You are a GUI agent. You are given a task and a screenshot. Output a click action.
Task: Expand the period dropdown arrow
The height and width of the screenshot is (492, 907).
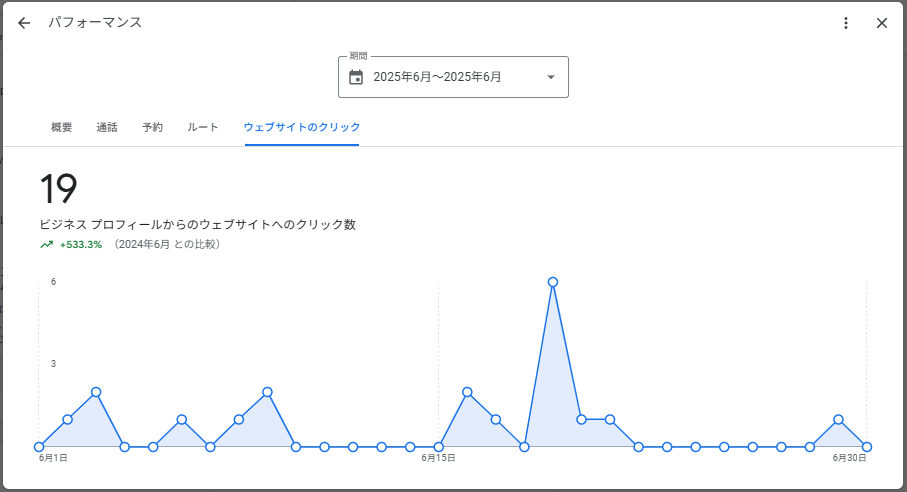(x=550, y=77)
